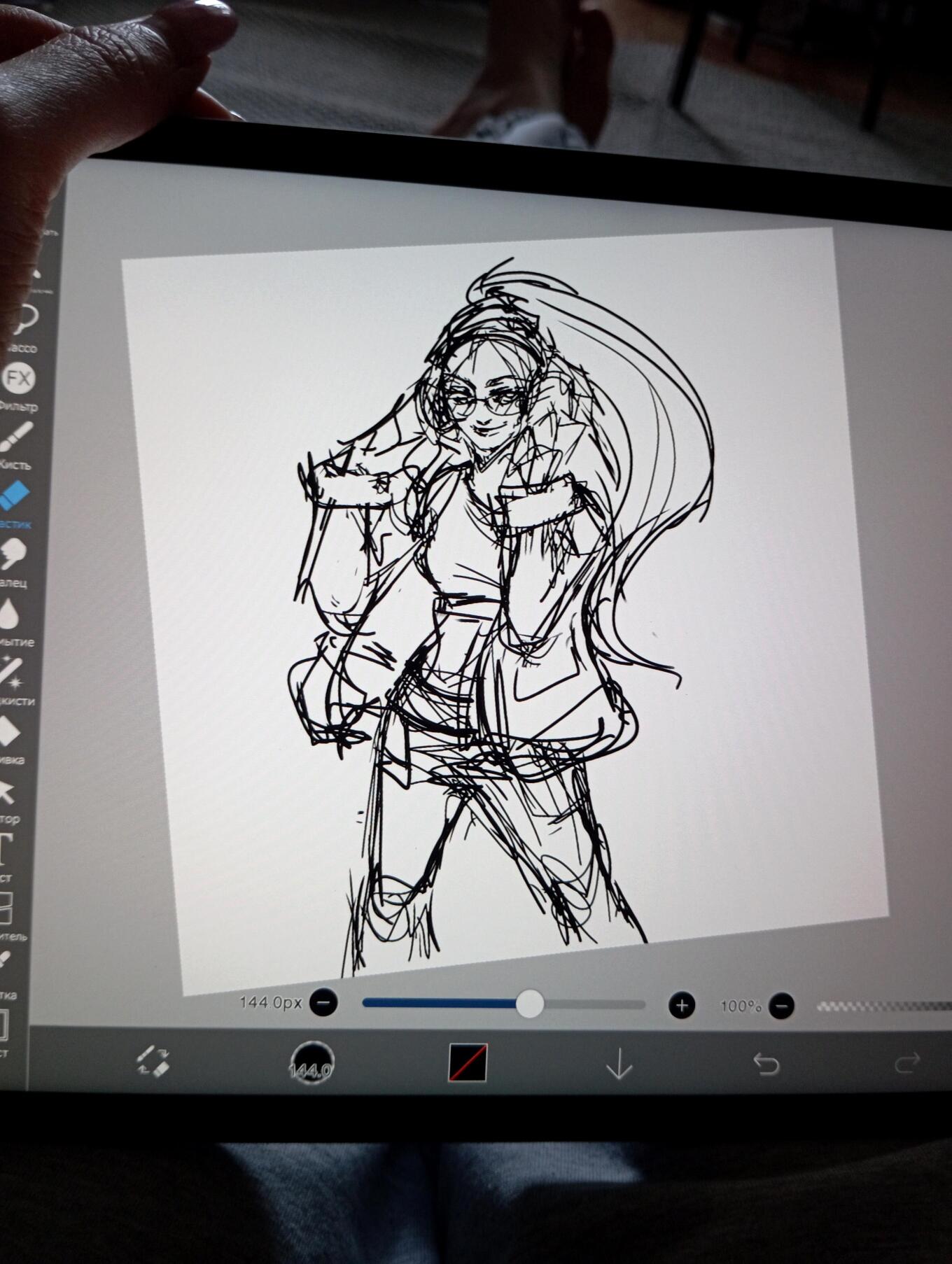Choose the Smudge finger tool

coord(13,554)
